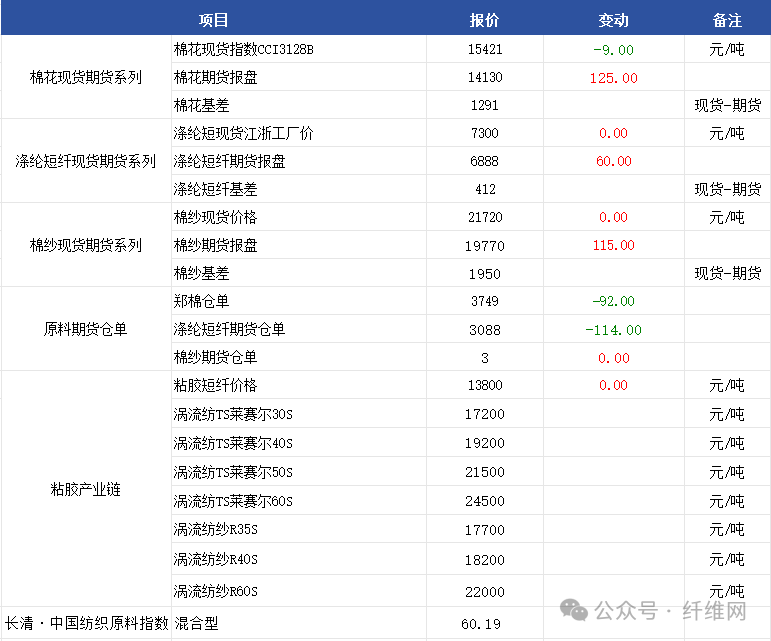Select the price value 21720

[485, 217]
